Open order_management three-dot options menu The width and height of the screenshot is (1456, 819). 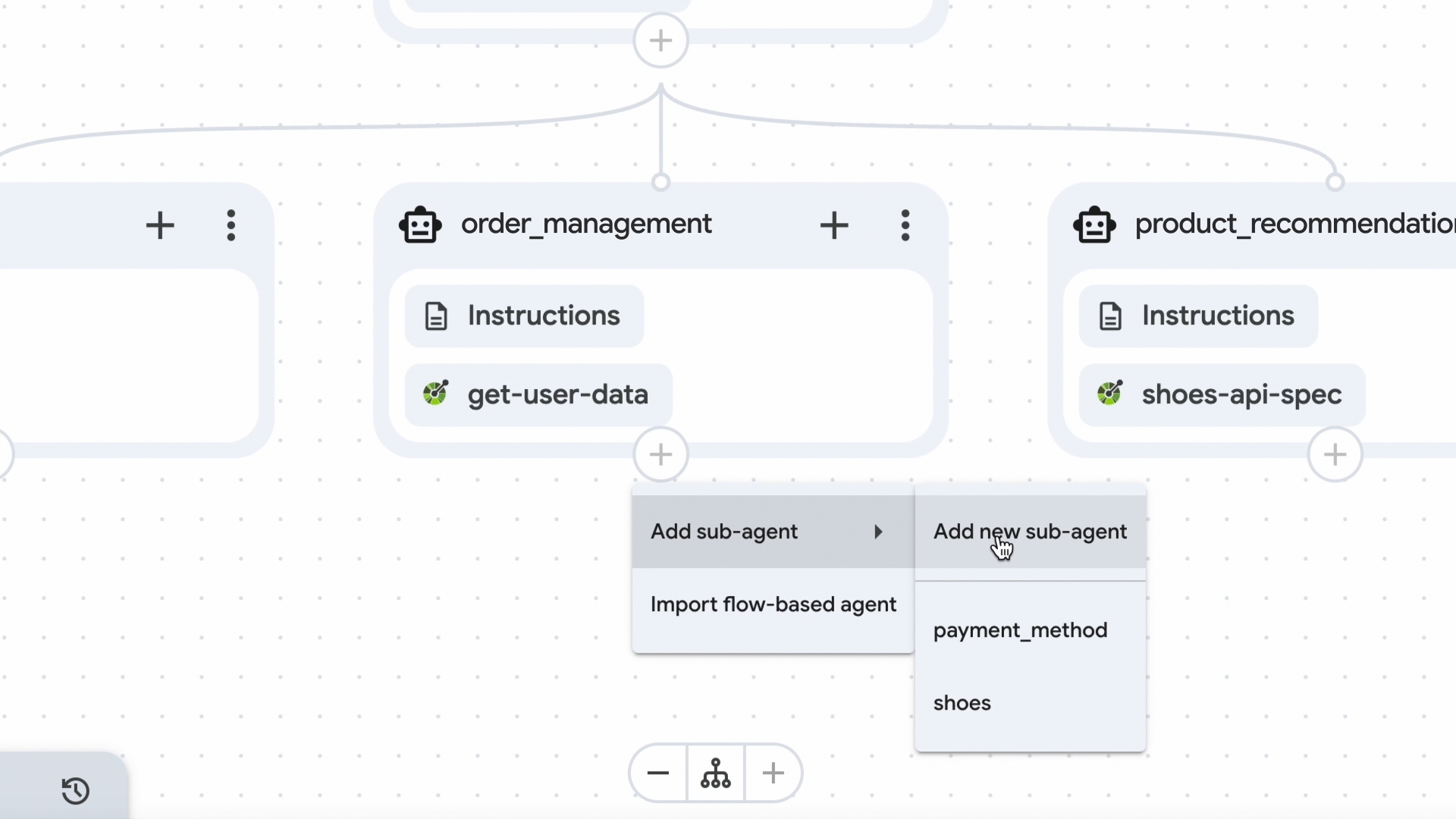tap(905, 225)
